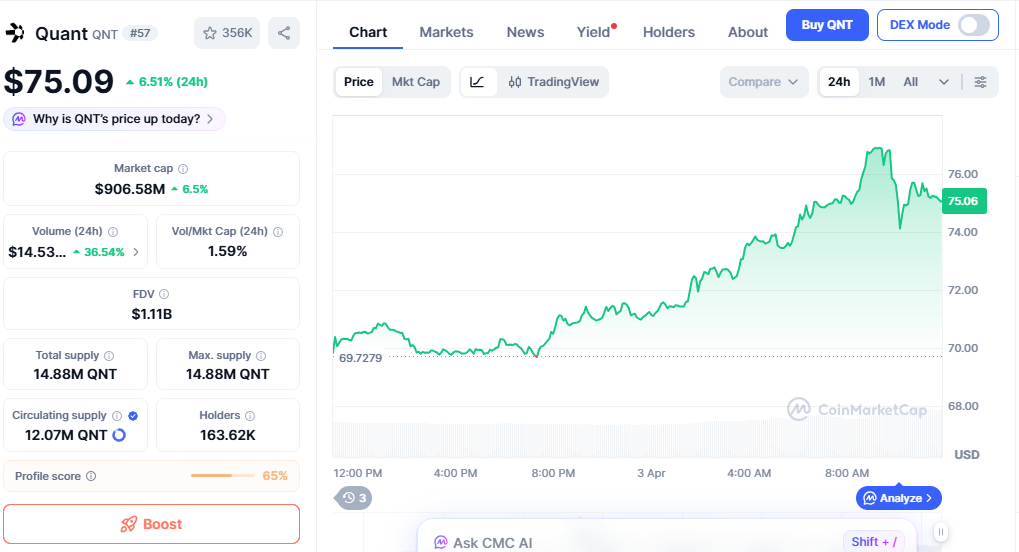Show Volume (24h) info icon

(x=113, y=232)
